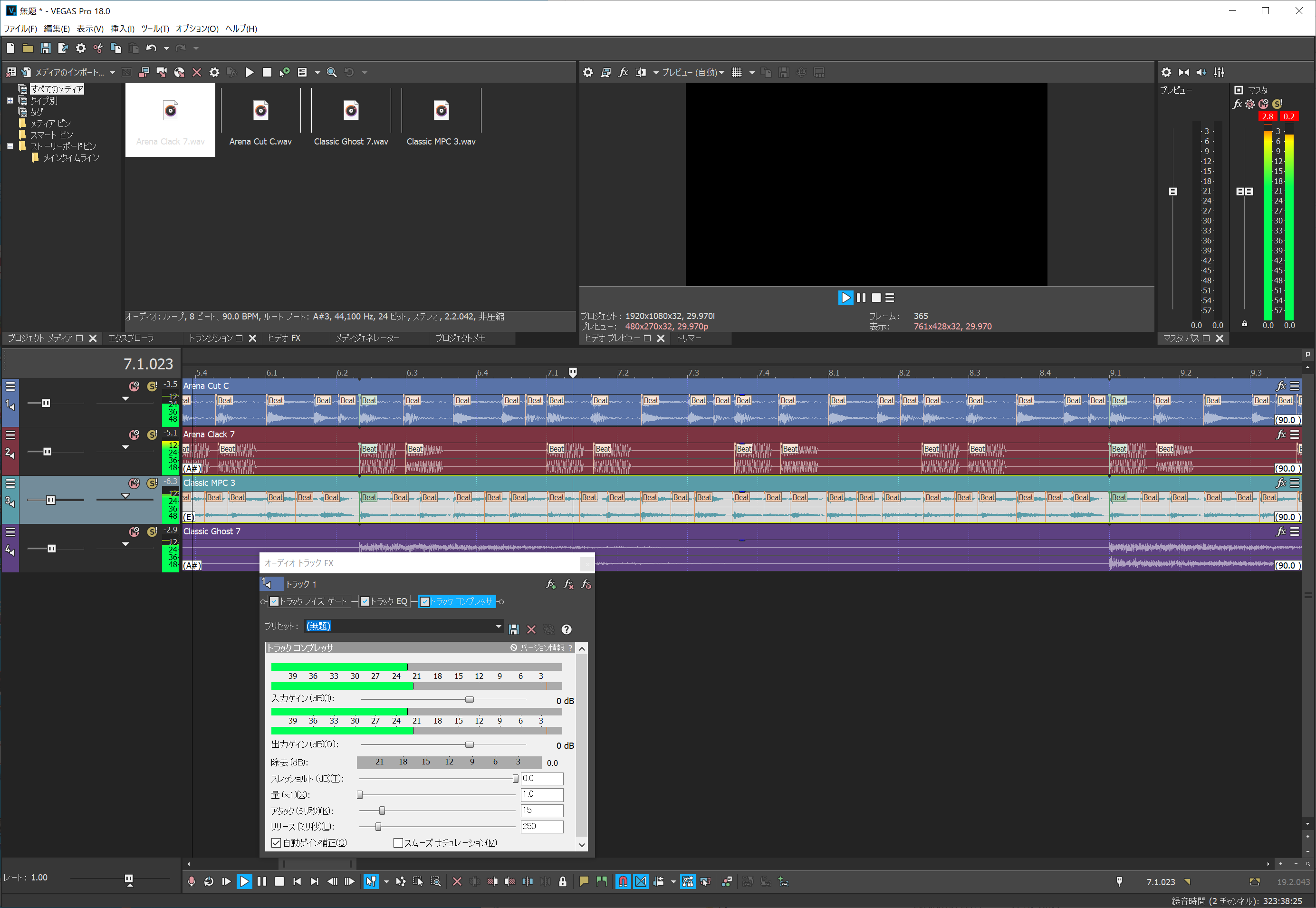The height and width of the screenshot is (908, 1316).
Task: Open Normal edit tool dropdown arrow
Action: pos(387,882)
